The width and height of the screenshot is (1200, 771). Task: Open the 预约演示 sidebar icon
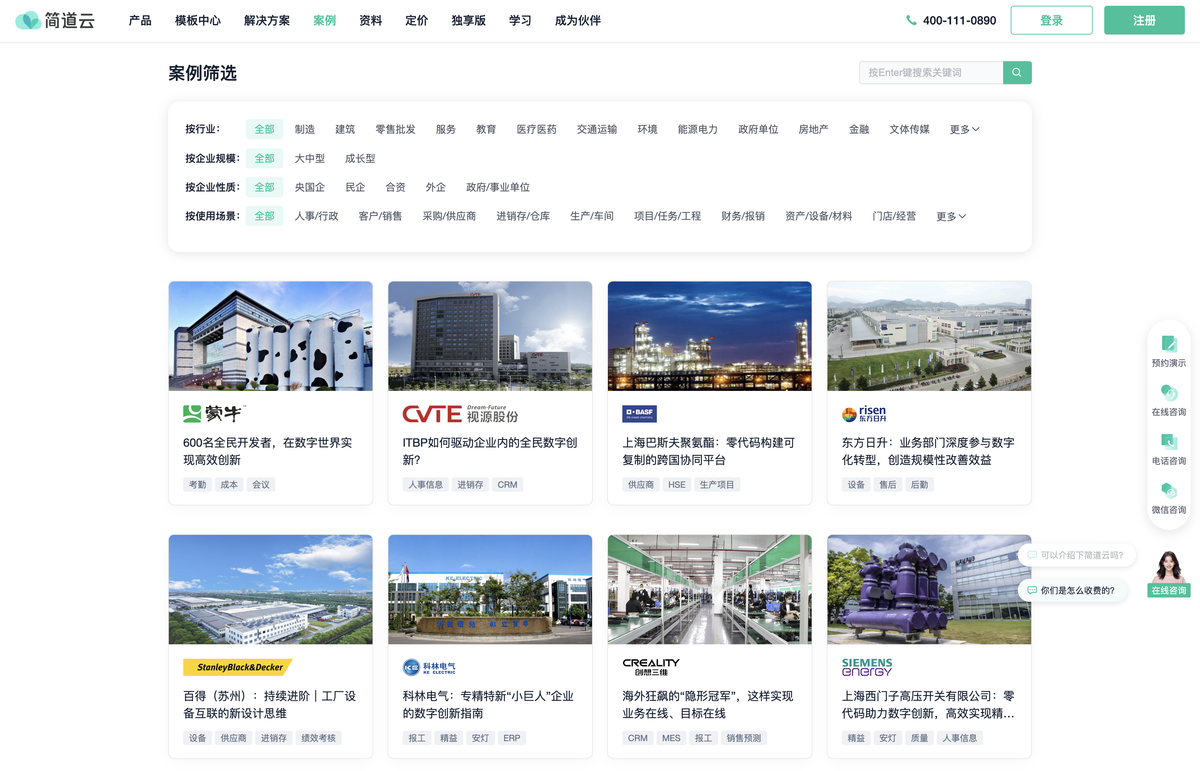coord(1169,344)
